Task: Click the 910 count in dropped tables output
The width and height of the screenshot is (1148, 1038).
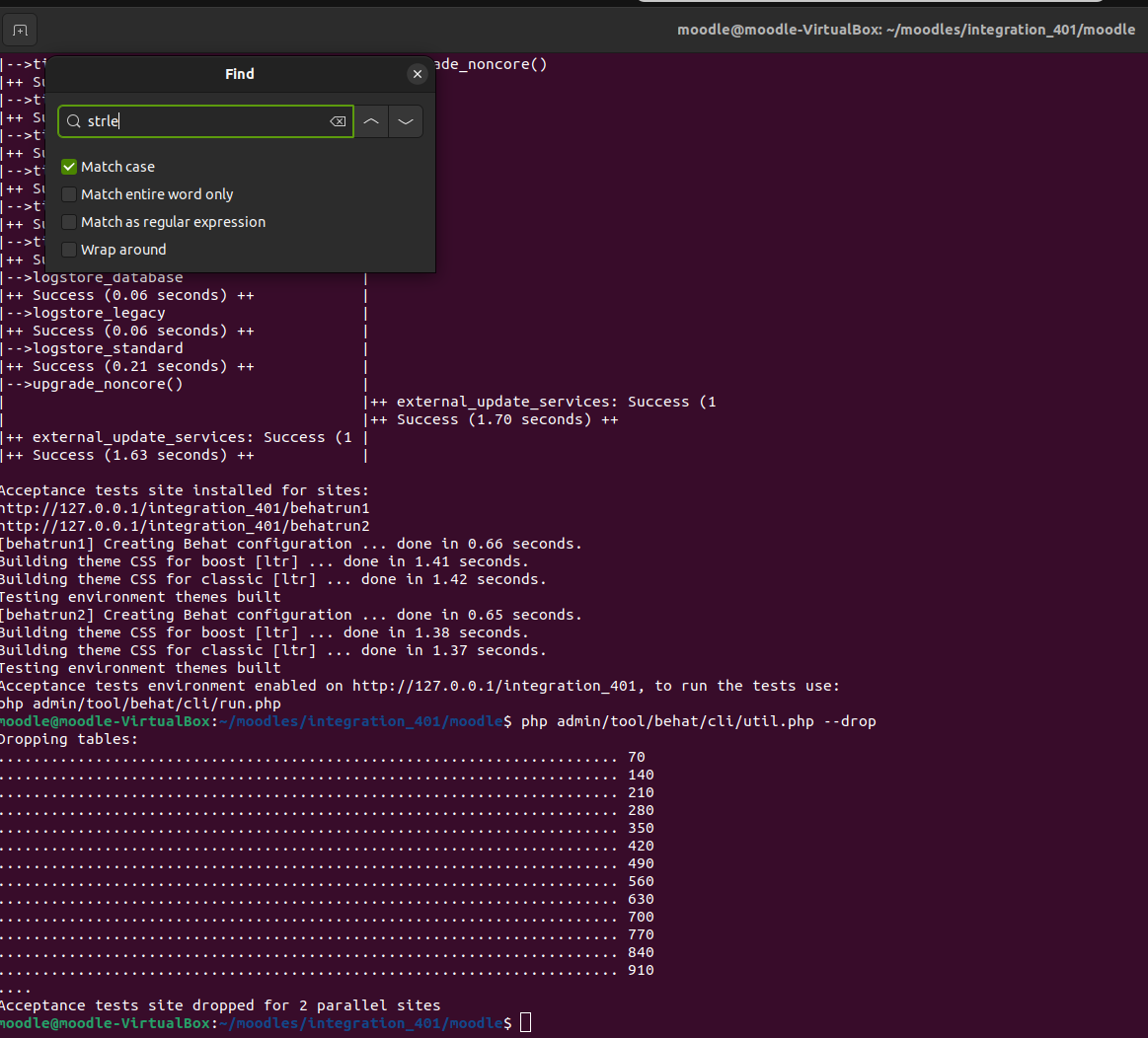Action: 641,971
